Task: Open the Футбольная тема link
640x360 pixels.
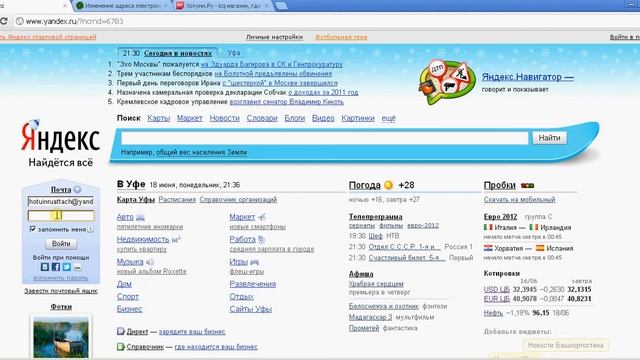Action: [341, 37]
